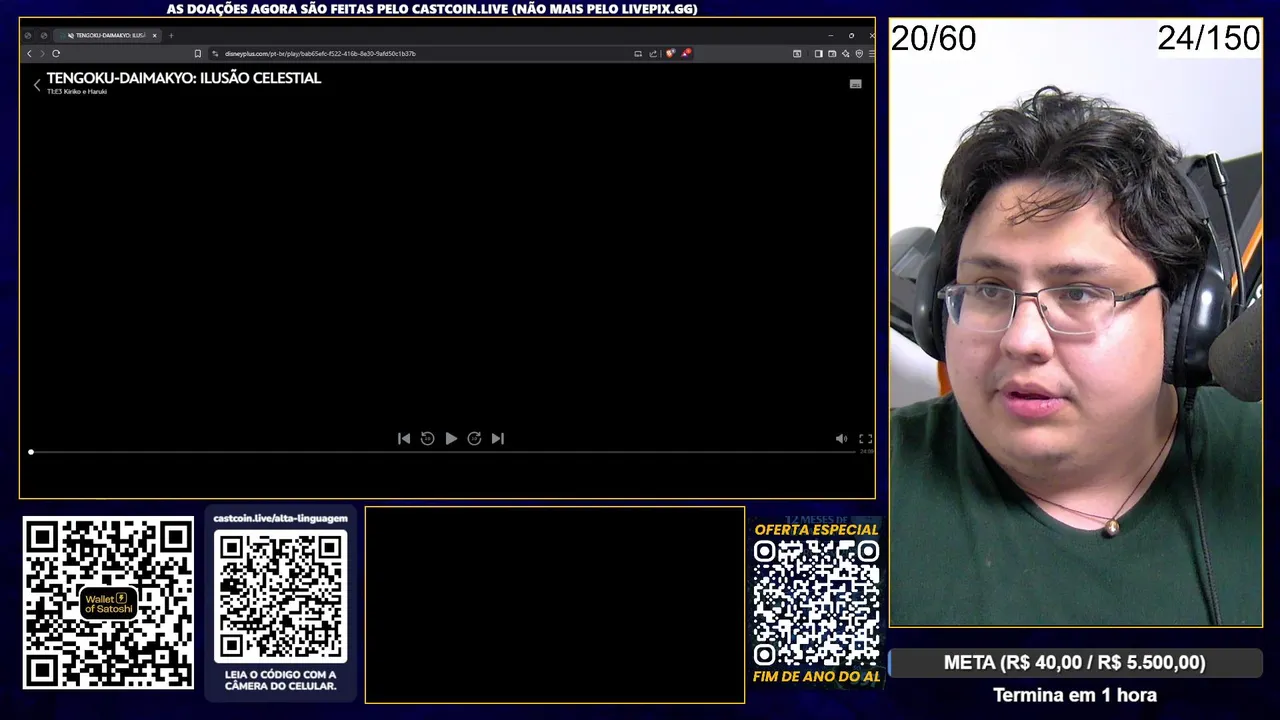
Task: Jump to the next episode
Action: (x=498, y=438)
